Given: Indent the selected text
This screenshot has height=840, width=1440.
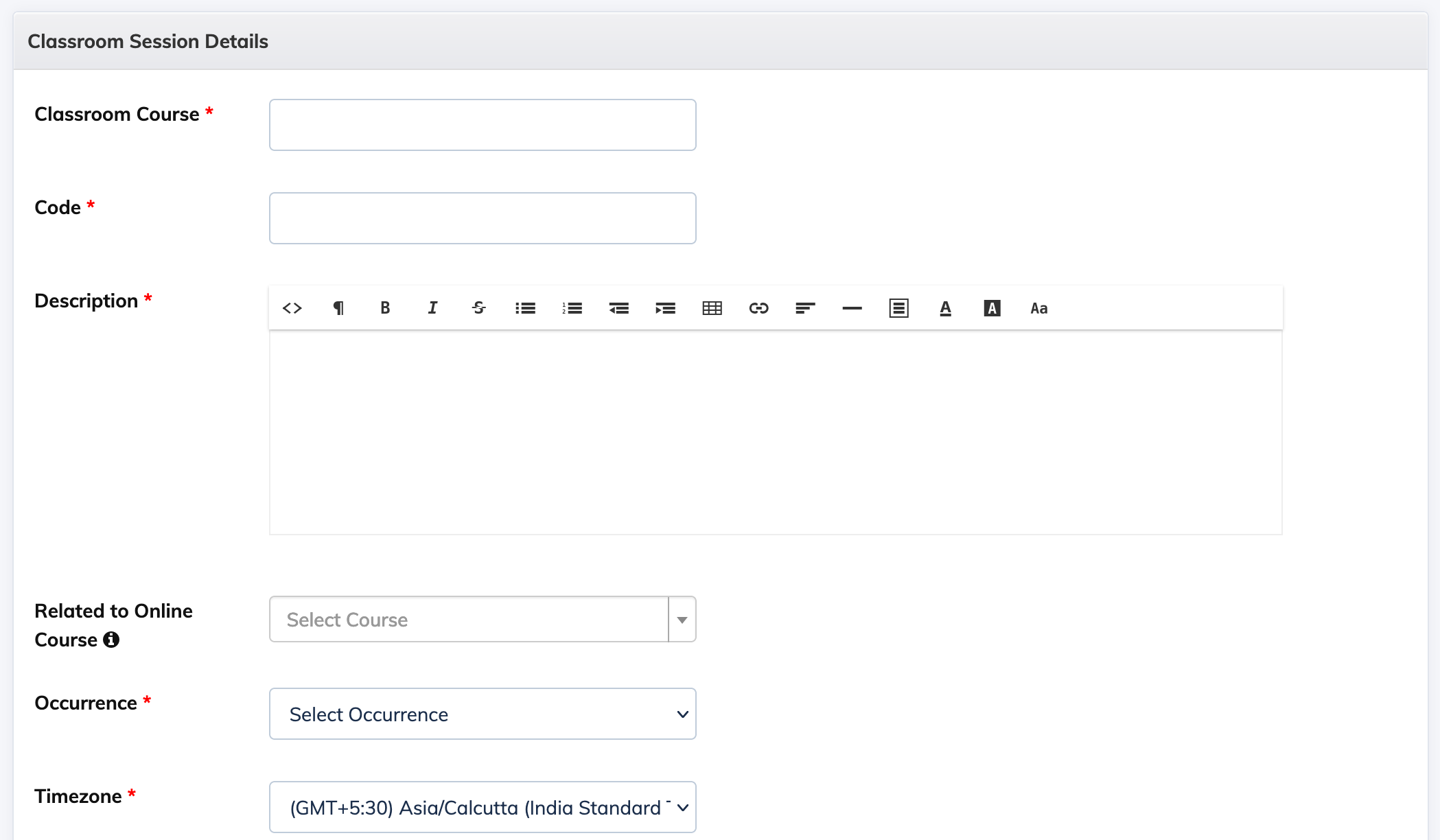Looking at the screenshot, I should pos(666,308).
